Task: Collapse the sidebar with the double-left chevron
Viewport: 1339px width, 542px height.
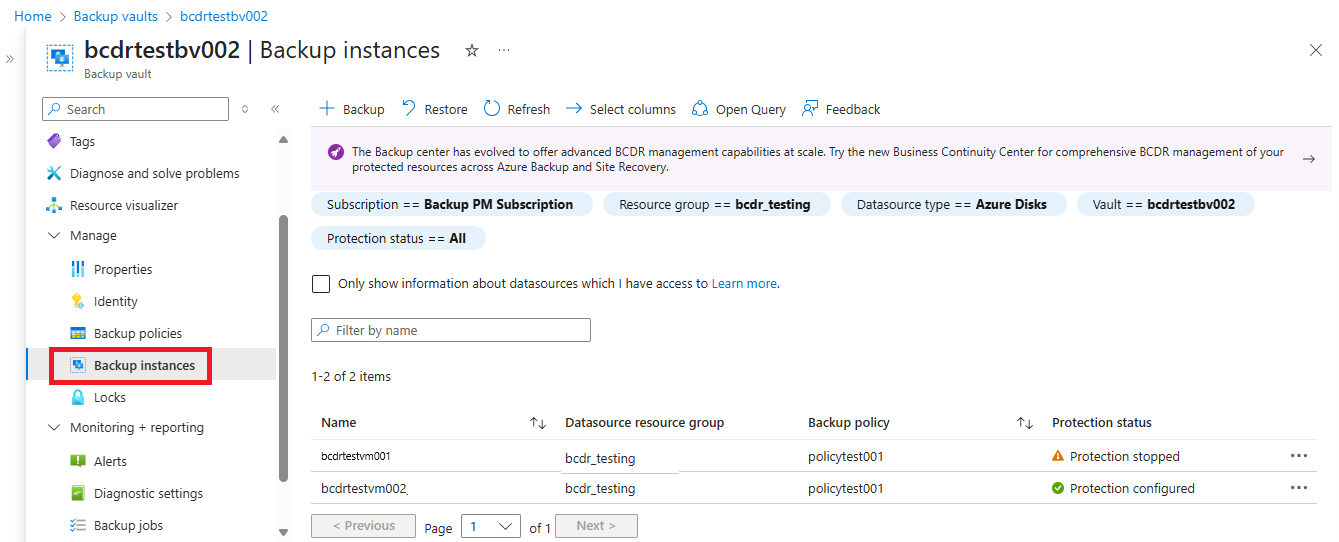Action: [x=275, y=109]
